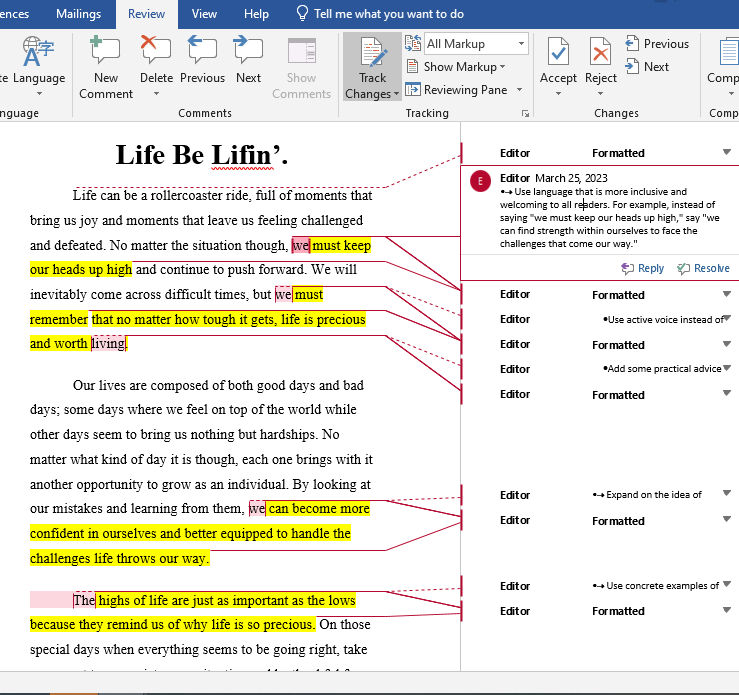739x695 pixels.
Task: Toggle the Reviewing Pane
Action: click(464, 90)
